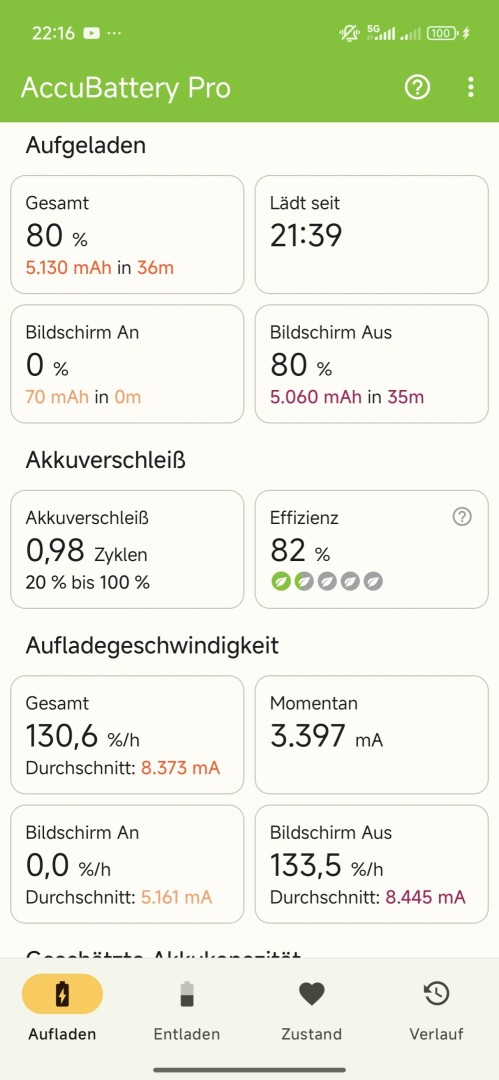The image size is (499, 1080).
Task: Open the three-dot overflow menu
Action: pyautogui.click(x=471, y=87)
